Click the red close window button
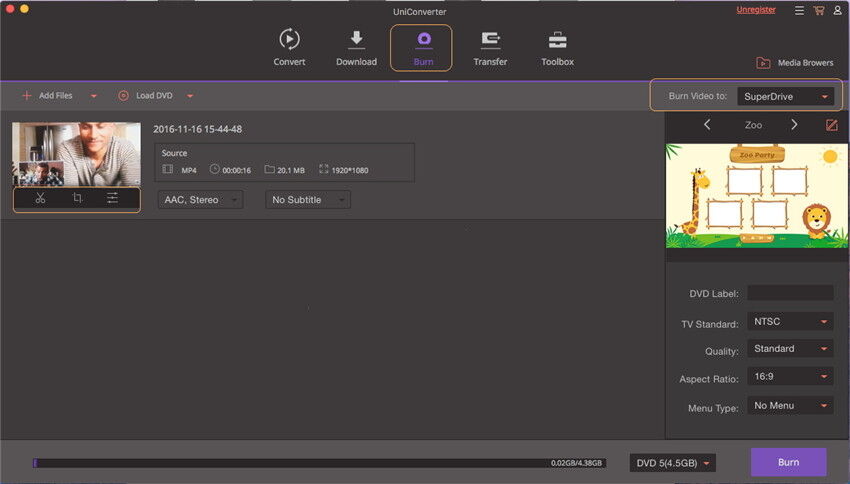This screenshot has height=484, width=850. click(x=10, y=9)
